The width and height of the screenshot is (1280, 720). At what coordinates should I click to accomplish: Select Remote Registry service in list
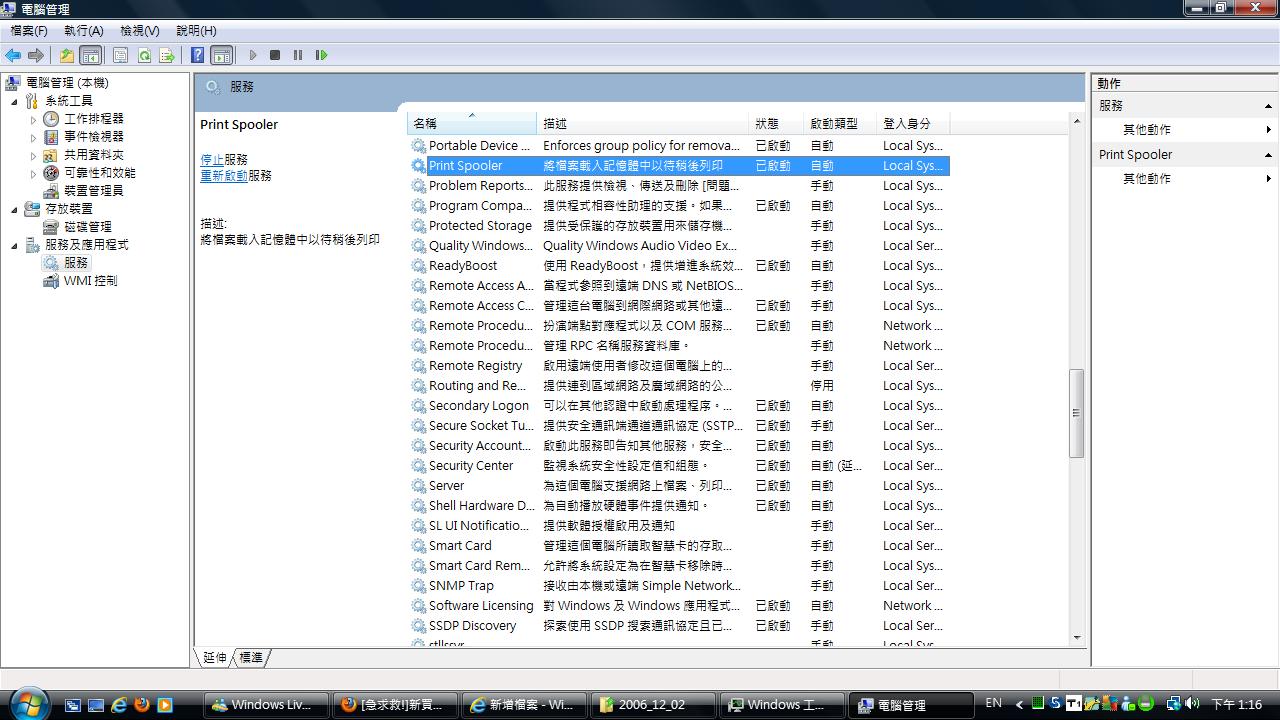[475, 366]
